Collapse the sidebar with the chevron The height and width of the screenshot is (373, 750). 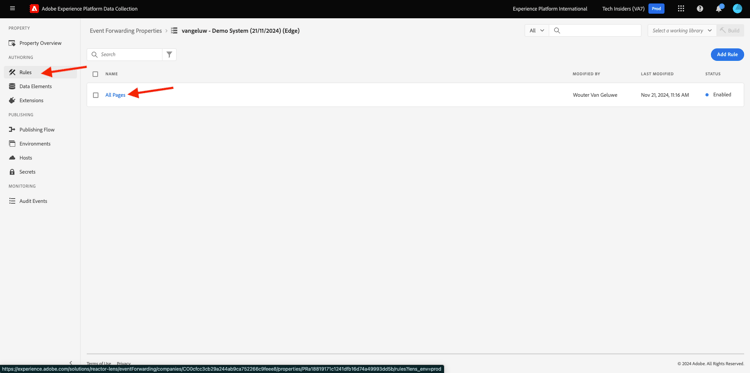pos(71,363)
